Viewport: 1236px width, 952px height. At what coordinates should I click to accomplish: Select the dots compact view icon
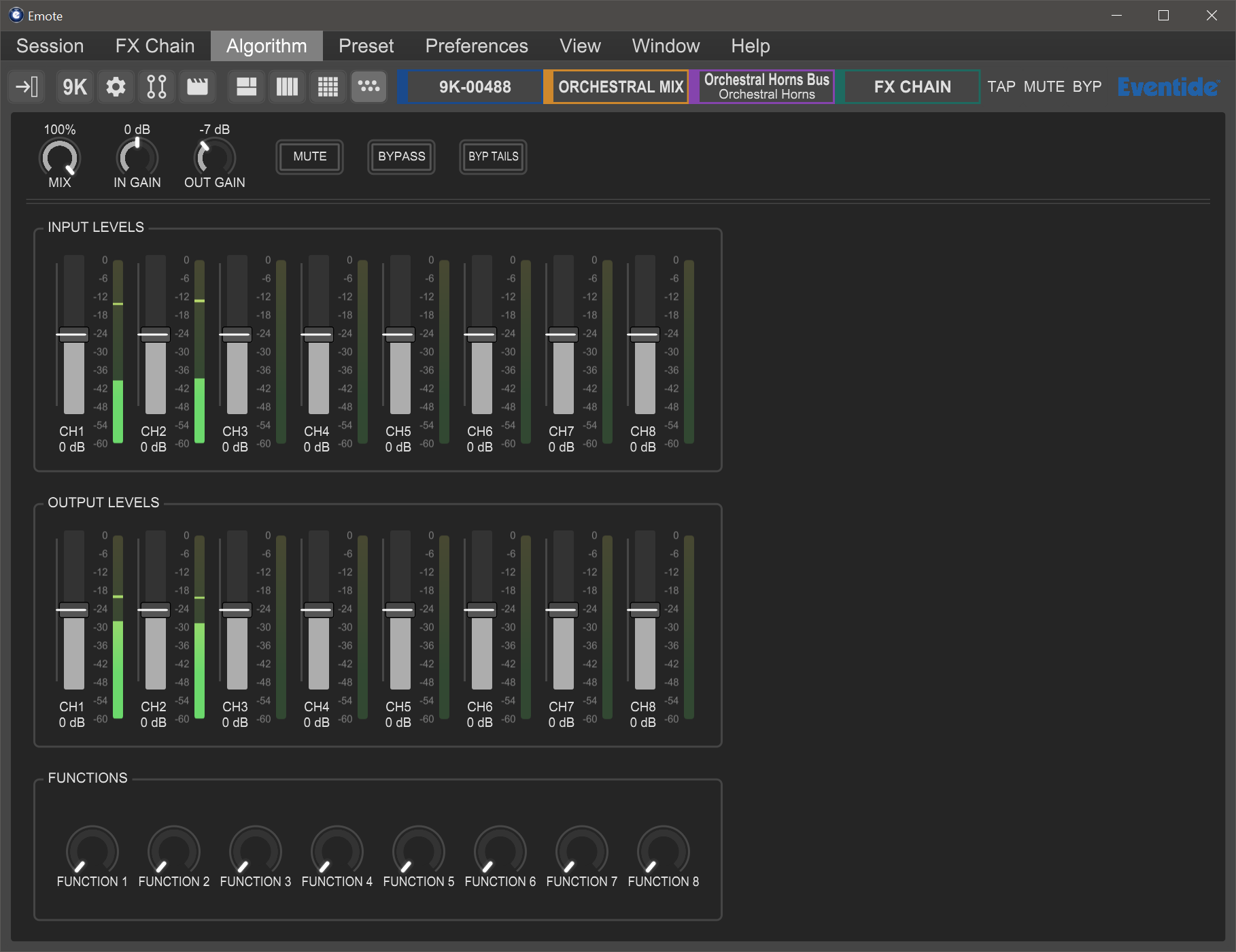point(369,87)
